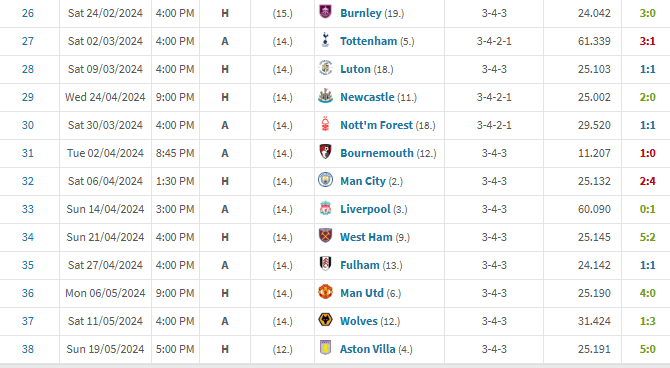The image size is (670, 368).
Task: Click the Man City club crest icon
Action: click(325, 180)
